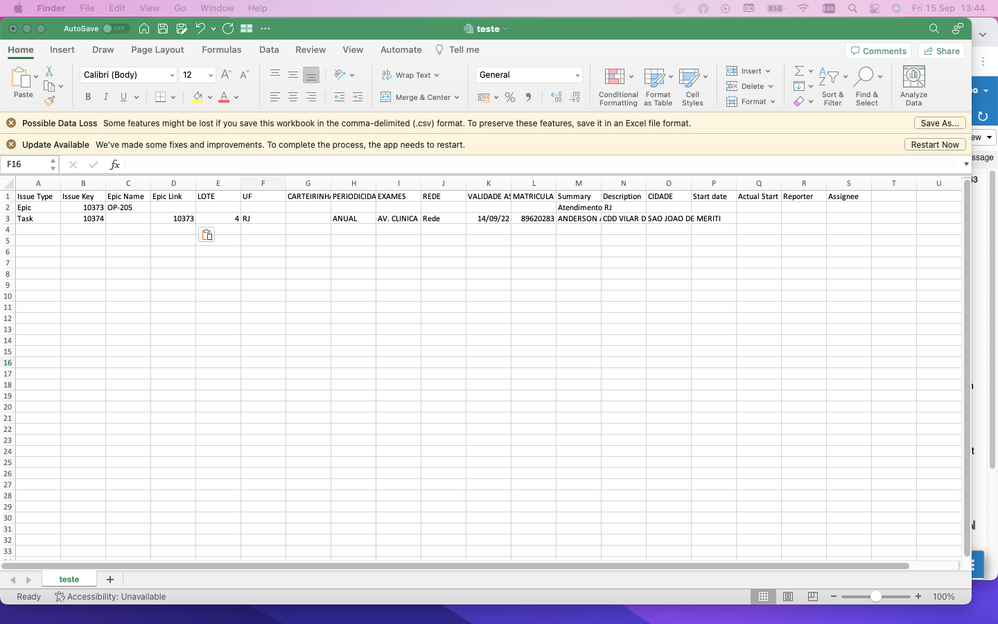998x624 pixels.
Task: Apply cell borders icon
Action: point(160,97)
